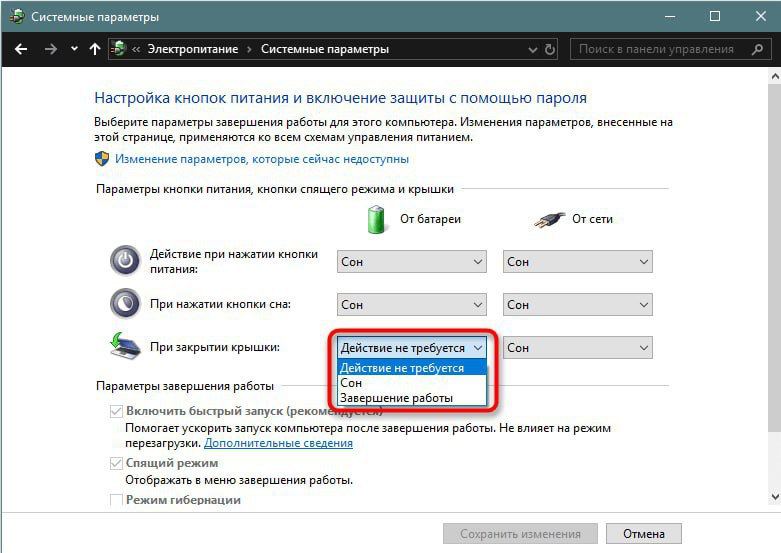Click the shield icon beside settings link

102,159
